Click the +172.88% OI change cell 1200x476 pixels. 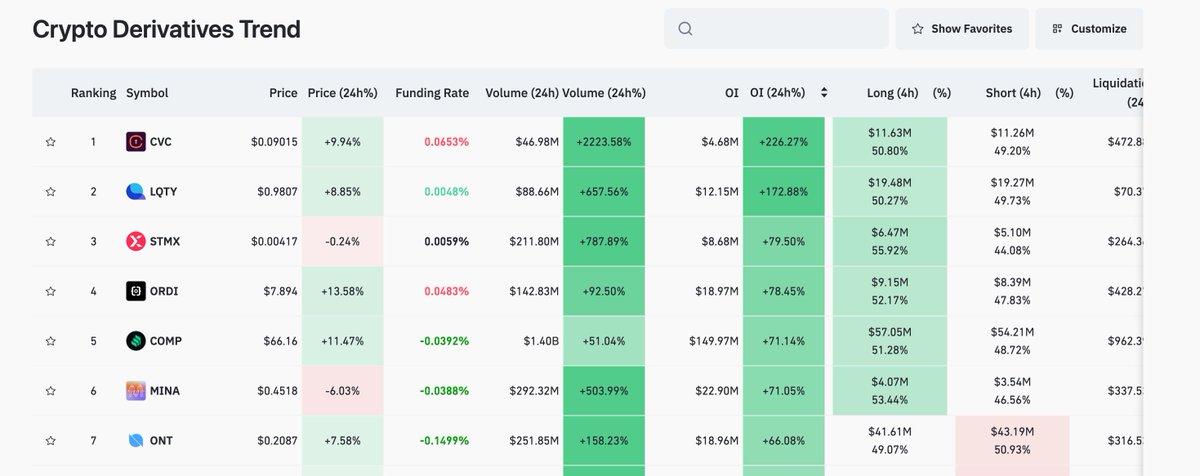[x=784, y=191]
